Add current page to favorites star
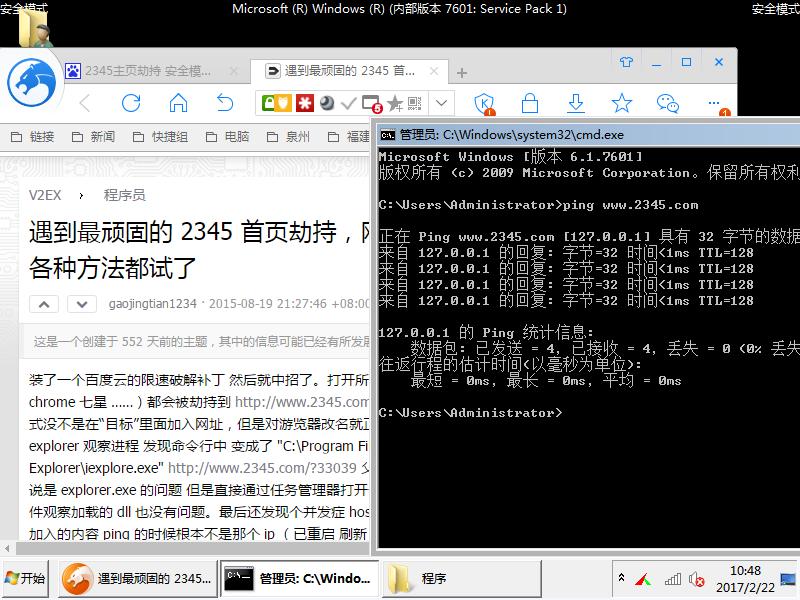 tap(622, 103)
